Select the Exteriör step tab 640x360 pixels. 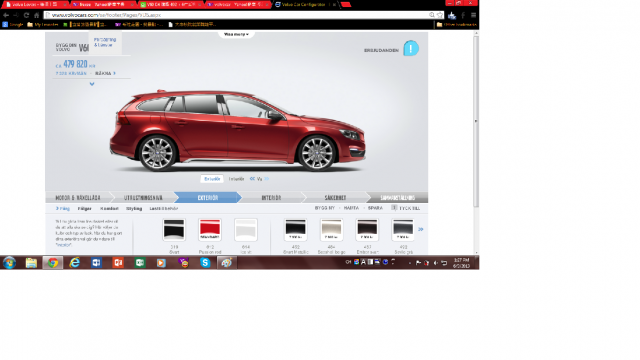208,198
